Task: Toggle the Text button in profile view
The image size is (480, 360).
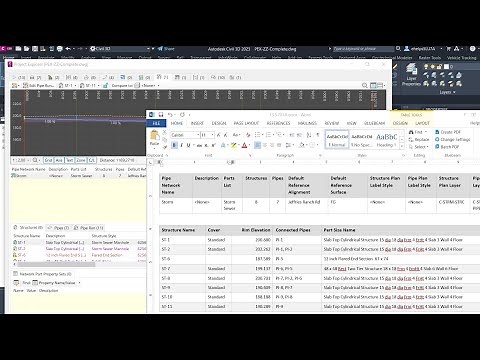Action: (x=70, y=160)
